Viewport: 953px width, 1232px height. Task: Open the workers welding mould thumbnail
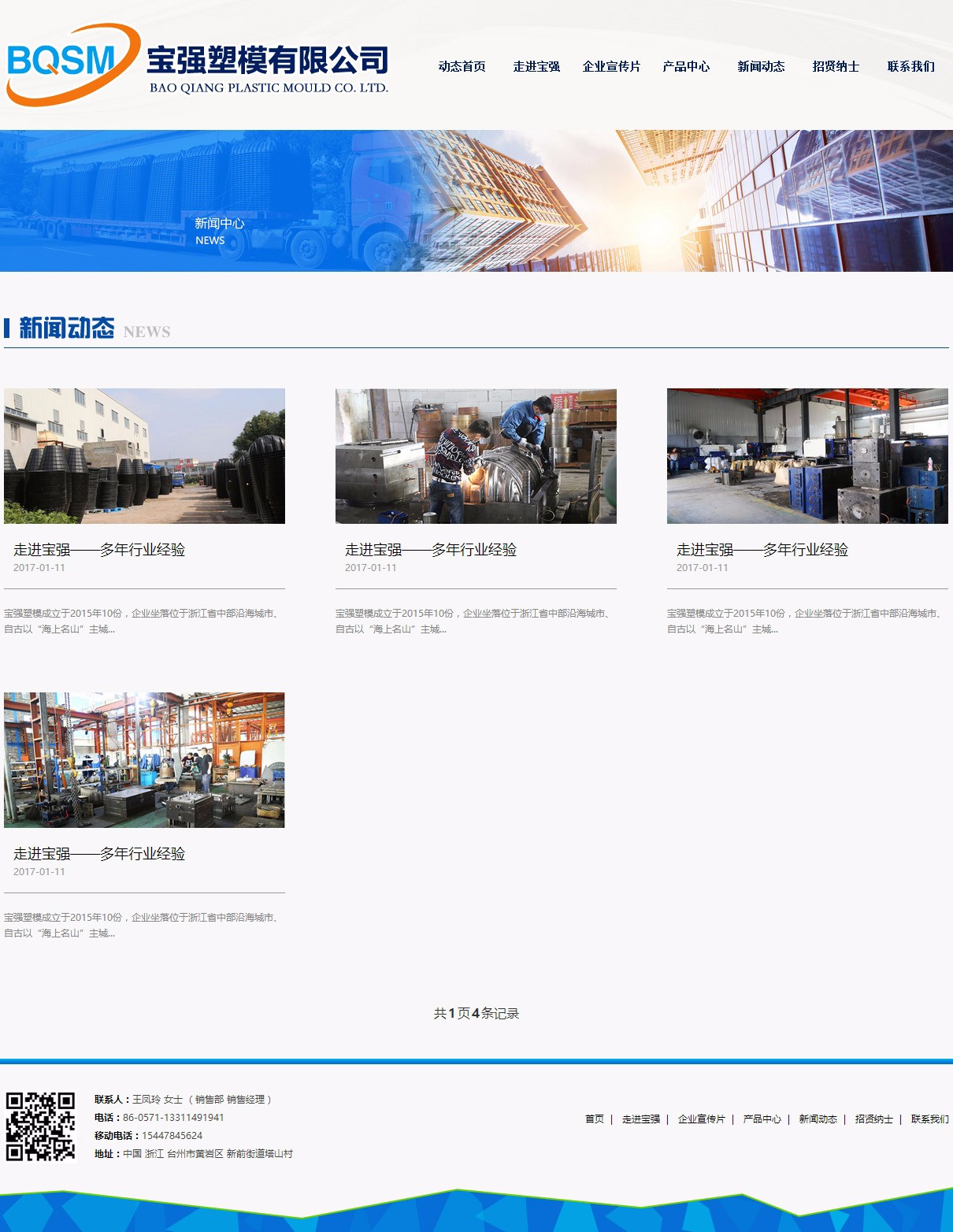click(x=476, y=456)
